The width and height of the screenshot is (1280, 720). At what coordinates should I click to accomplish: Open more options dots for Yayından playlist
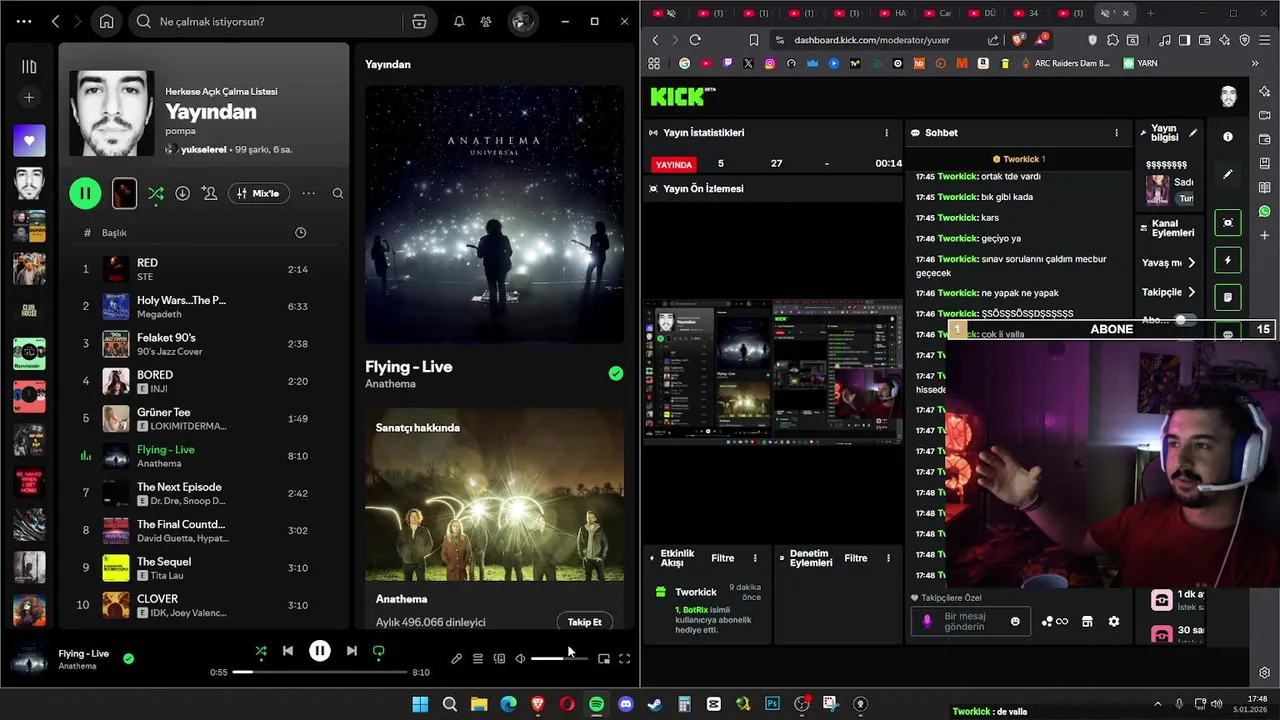(x=309, y=193)
